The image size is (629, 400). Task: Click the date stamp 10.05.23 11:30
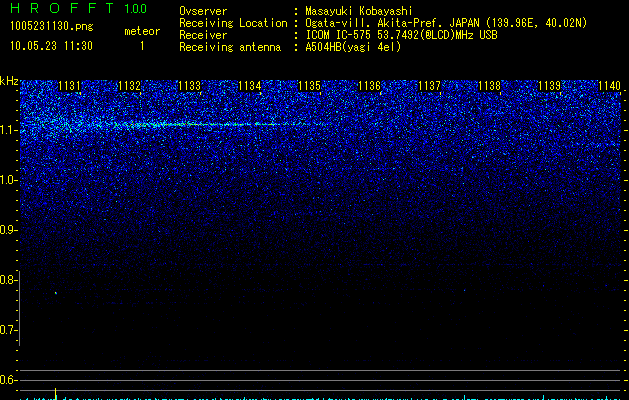coord(51,46)
